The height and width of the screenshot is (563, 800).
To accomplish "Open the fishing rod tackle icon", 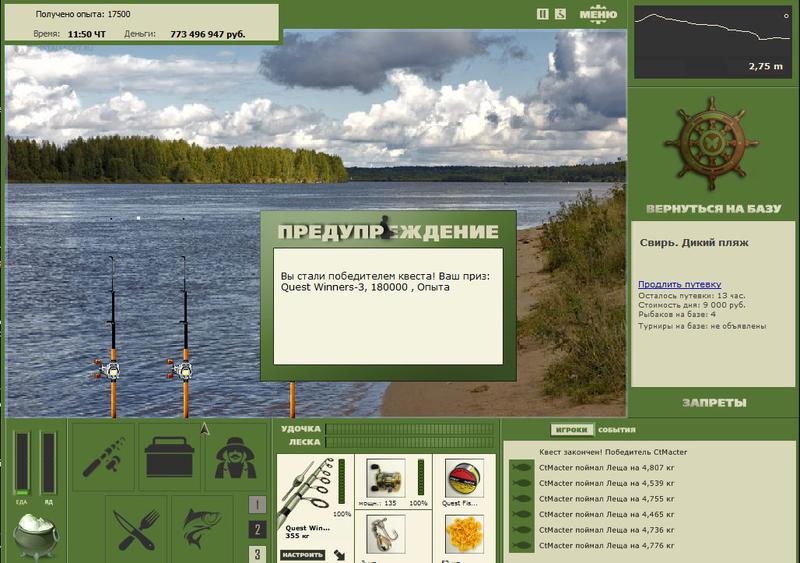I will click(104, 456).
